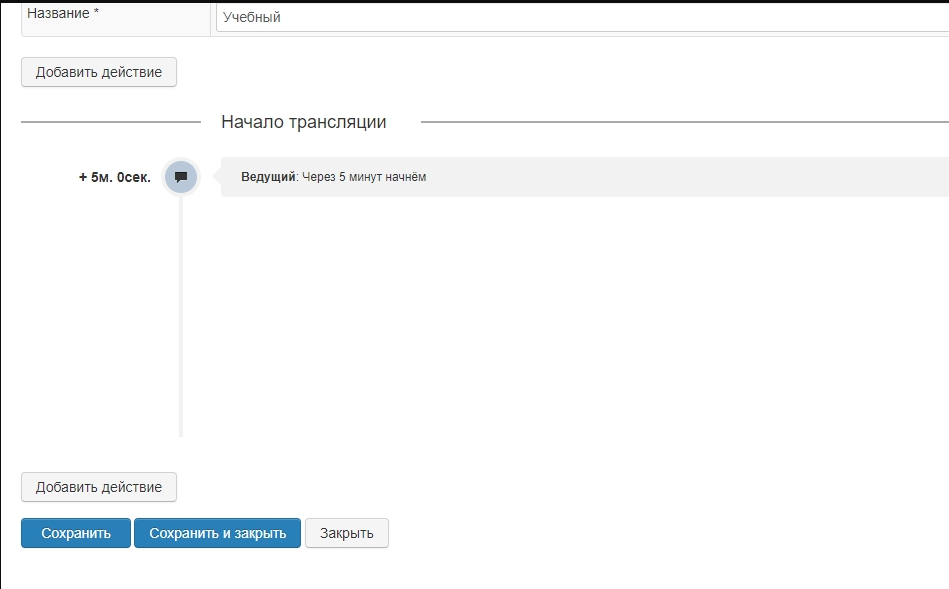Click Сохранить и закрыть button

click(x=217, y=533)
